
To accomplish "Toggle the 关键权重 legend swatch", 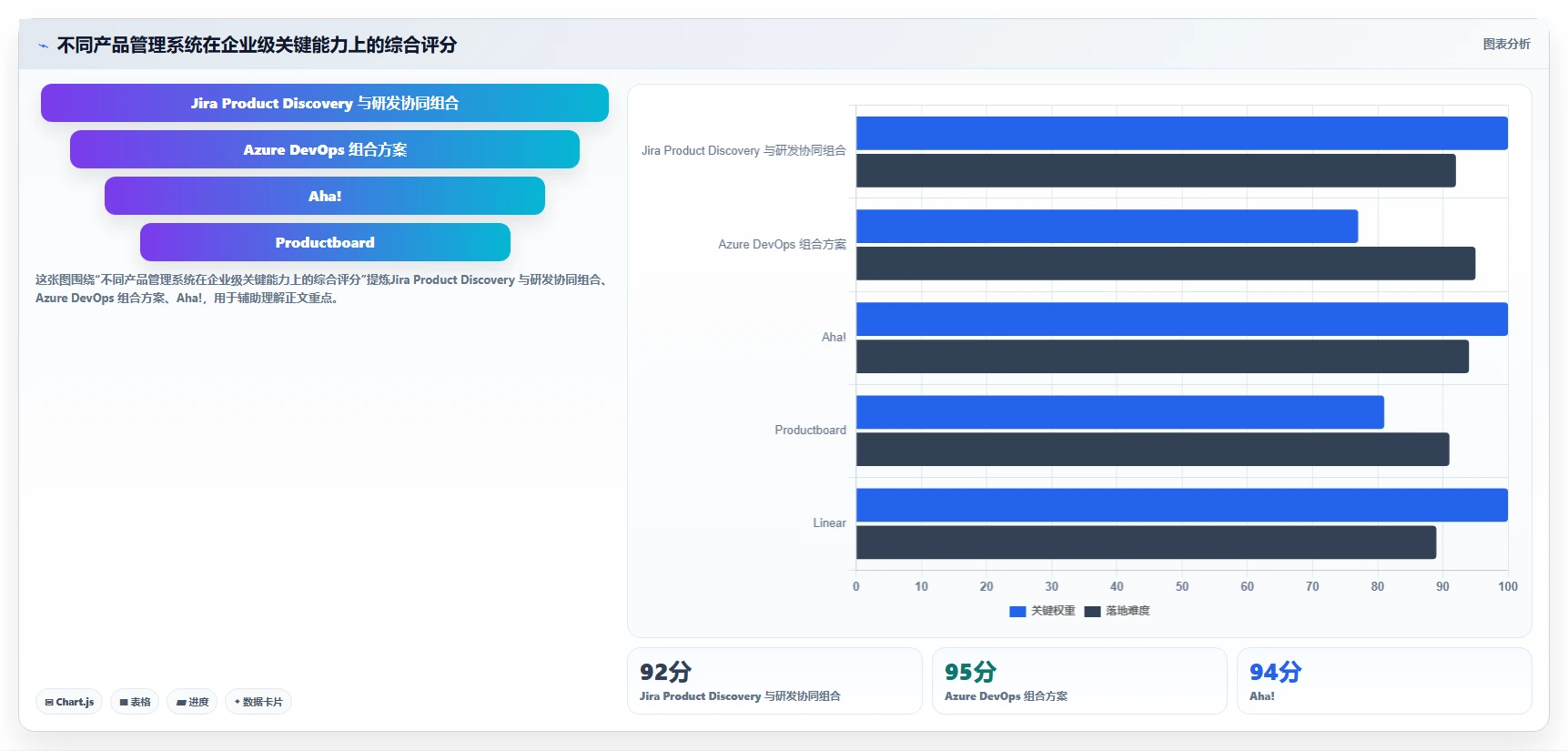I will [1017, 611].
